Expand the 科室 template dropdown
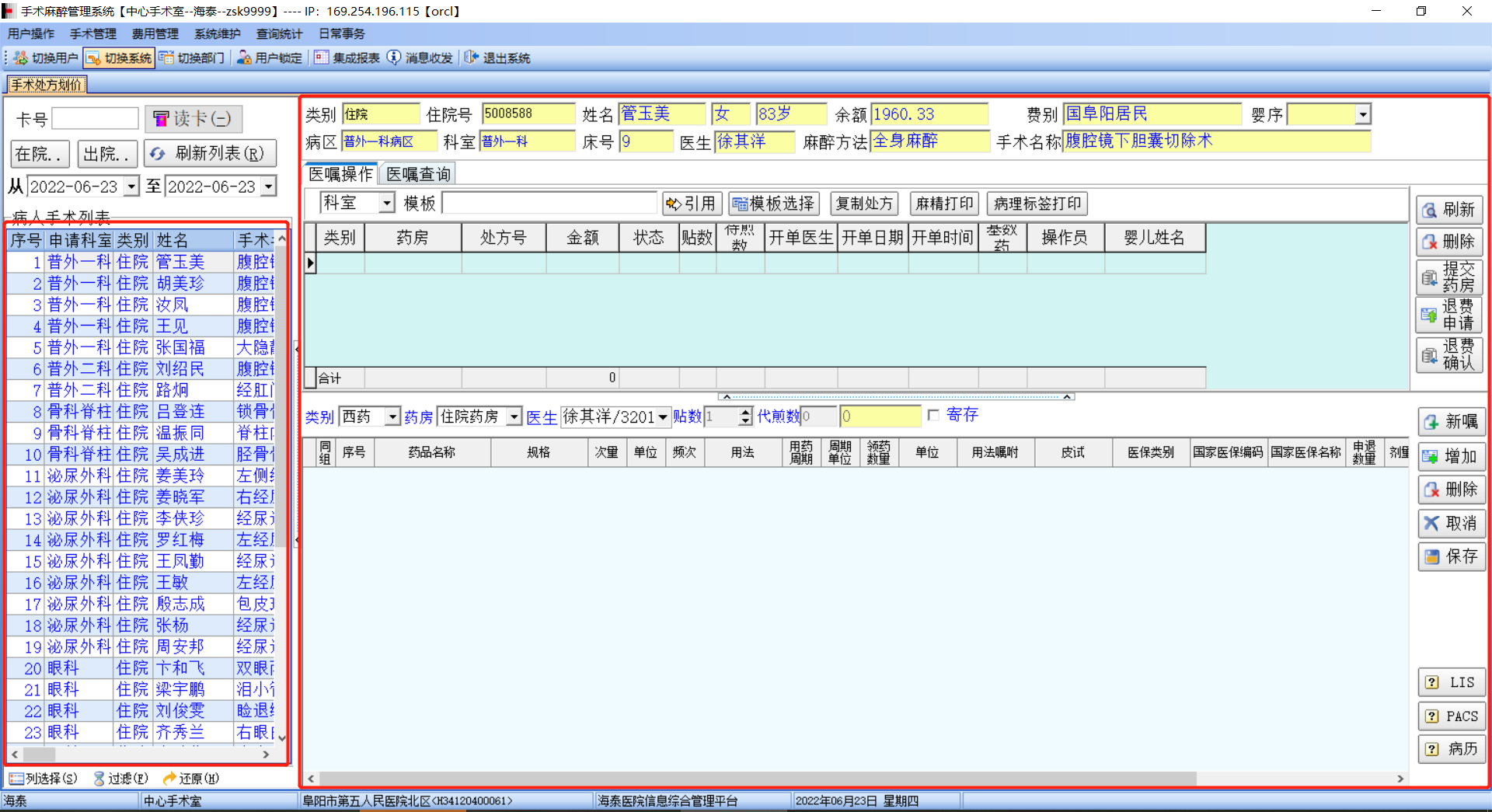 (387, 204)
